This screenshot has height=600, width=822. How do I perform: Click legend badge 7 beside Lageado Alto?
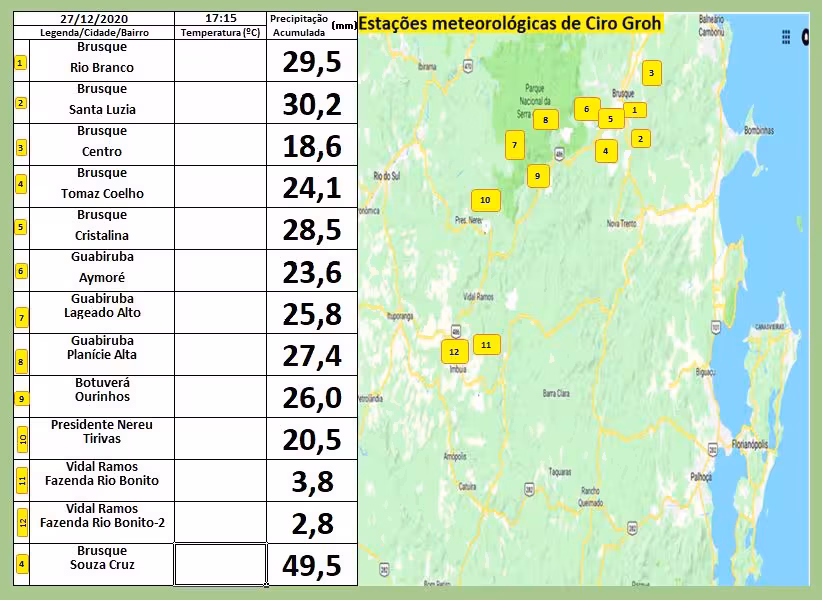(x=20, y=318)
